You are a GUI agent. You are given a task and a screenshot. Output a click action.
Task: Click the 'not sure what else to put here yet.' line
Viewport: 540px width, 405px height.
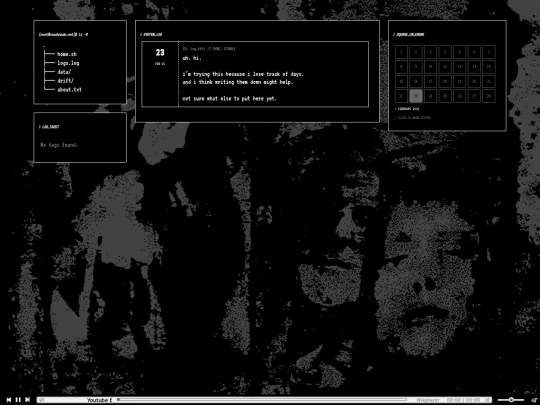pyautogui.click(x=230, y=98)
